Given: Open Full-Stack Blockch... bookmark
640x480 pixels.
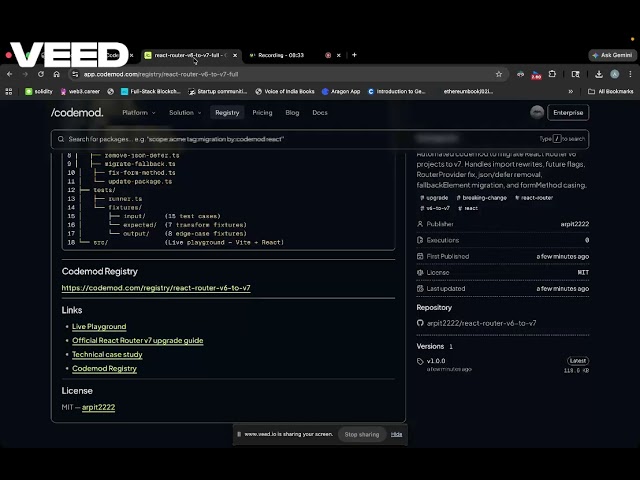Looking at the screenshot, I should pyautogui.click(x=151, y=91).
